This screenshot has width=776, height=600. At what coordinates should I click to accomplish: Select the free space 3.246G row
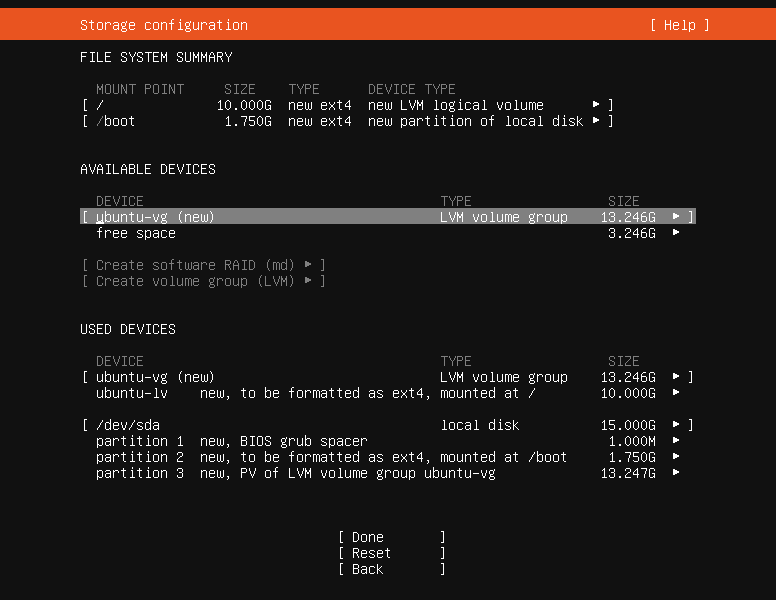pyautogui.click(x=136, y=233)
